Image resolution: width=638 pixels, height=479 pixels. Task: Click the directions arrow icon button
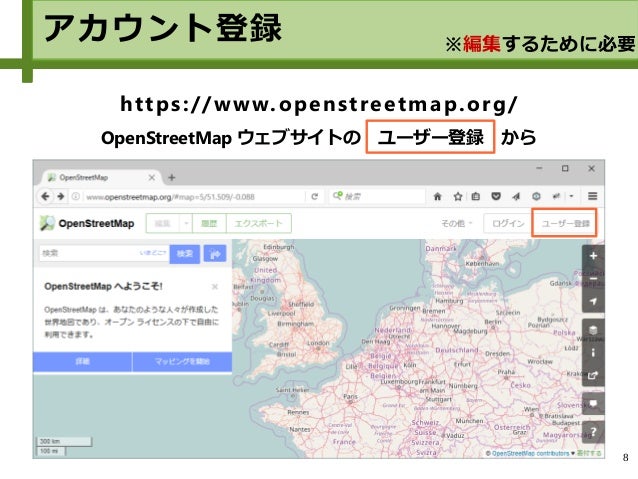[x=215, y=254]
